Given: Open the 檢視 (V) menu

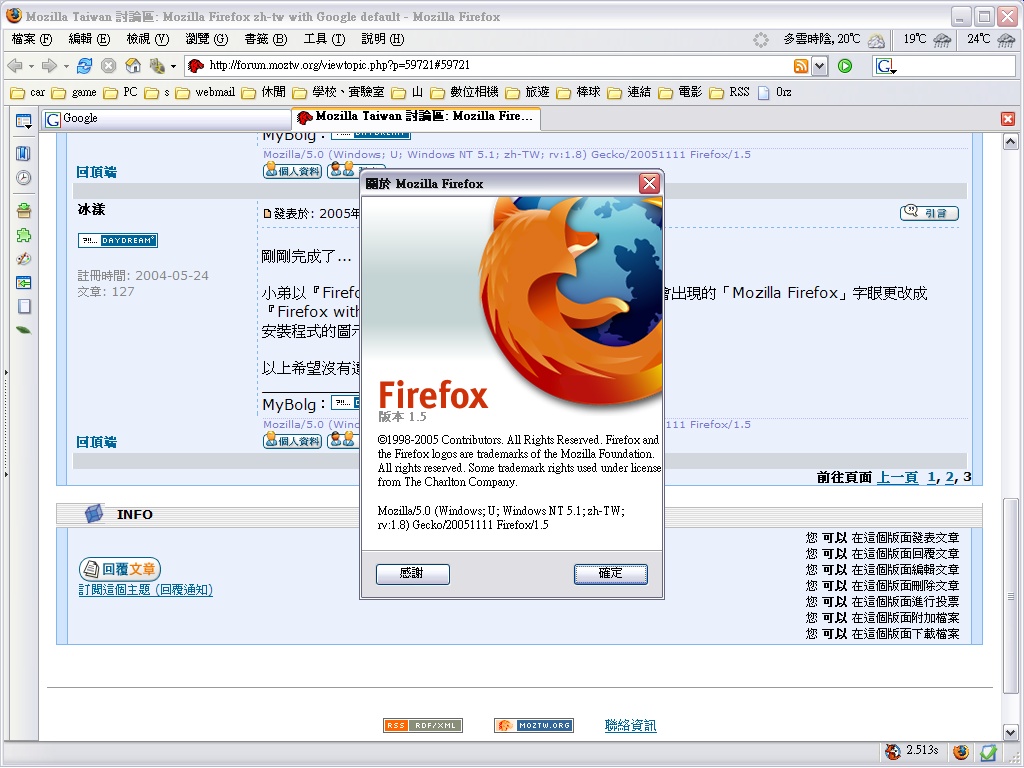Looking at the screenshot, I should click(148, 39).
